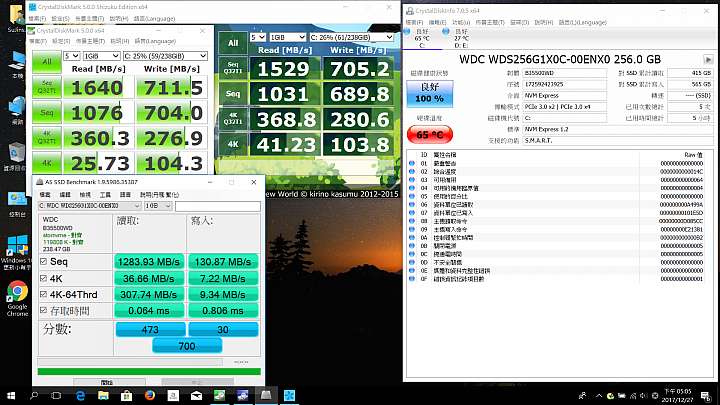This screenshot has height=405, width=720.
Task: Click serial number field 172592423925
Action: tap(564, 84)
